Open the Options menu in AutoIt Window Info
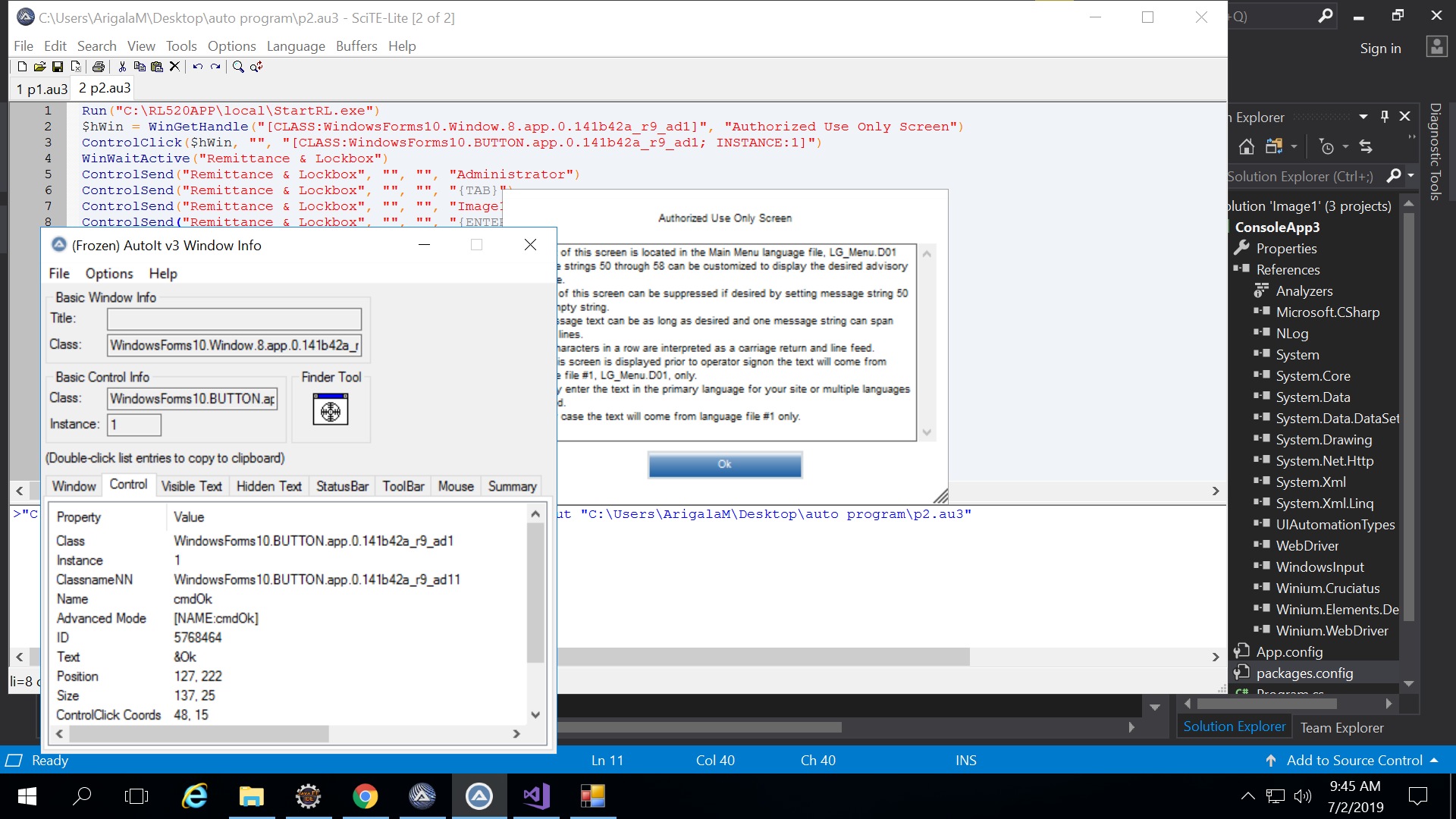1456x819 pixels. (x=108, y=274)
